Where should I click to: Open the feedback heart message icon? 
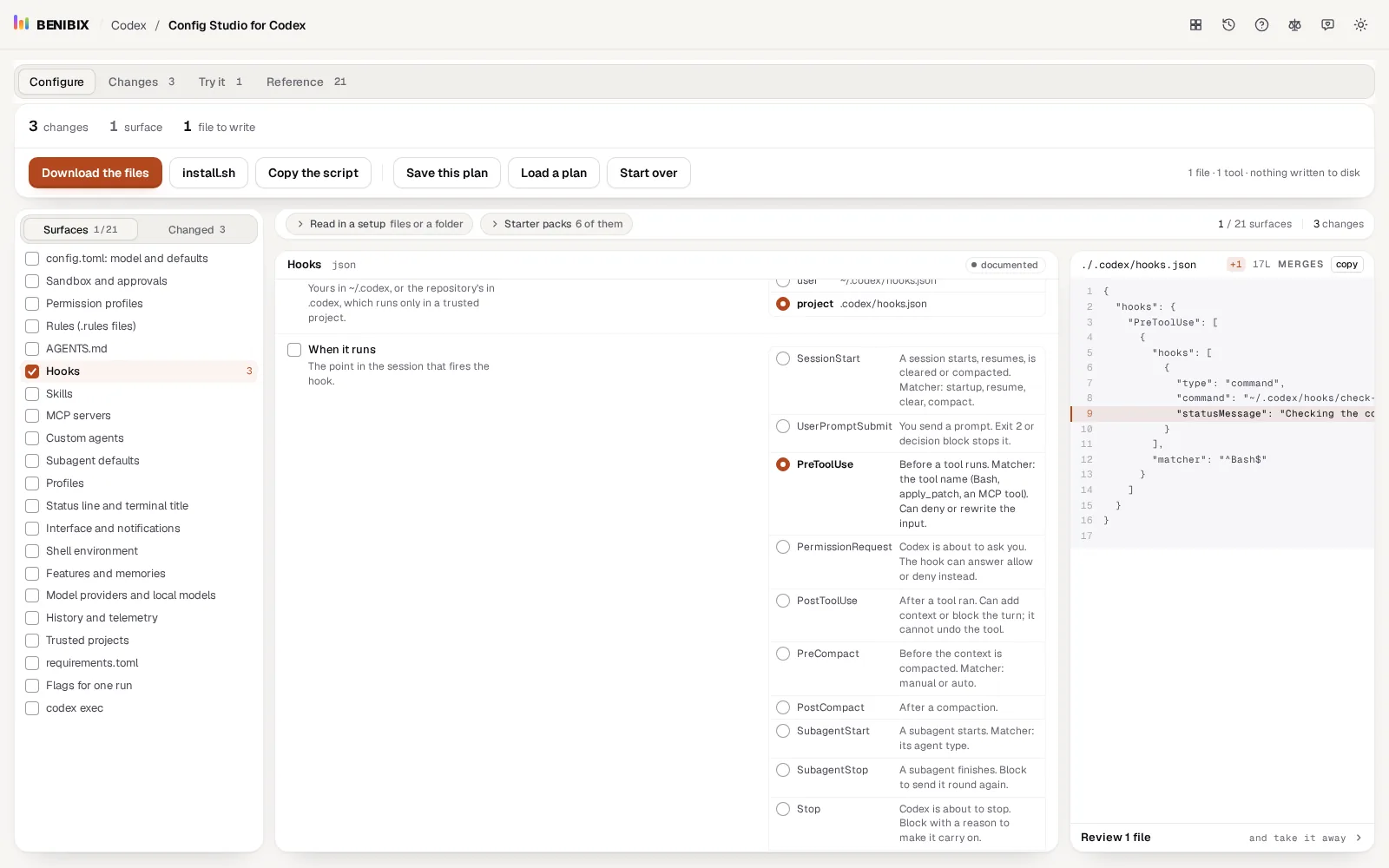pos(1327,25)
